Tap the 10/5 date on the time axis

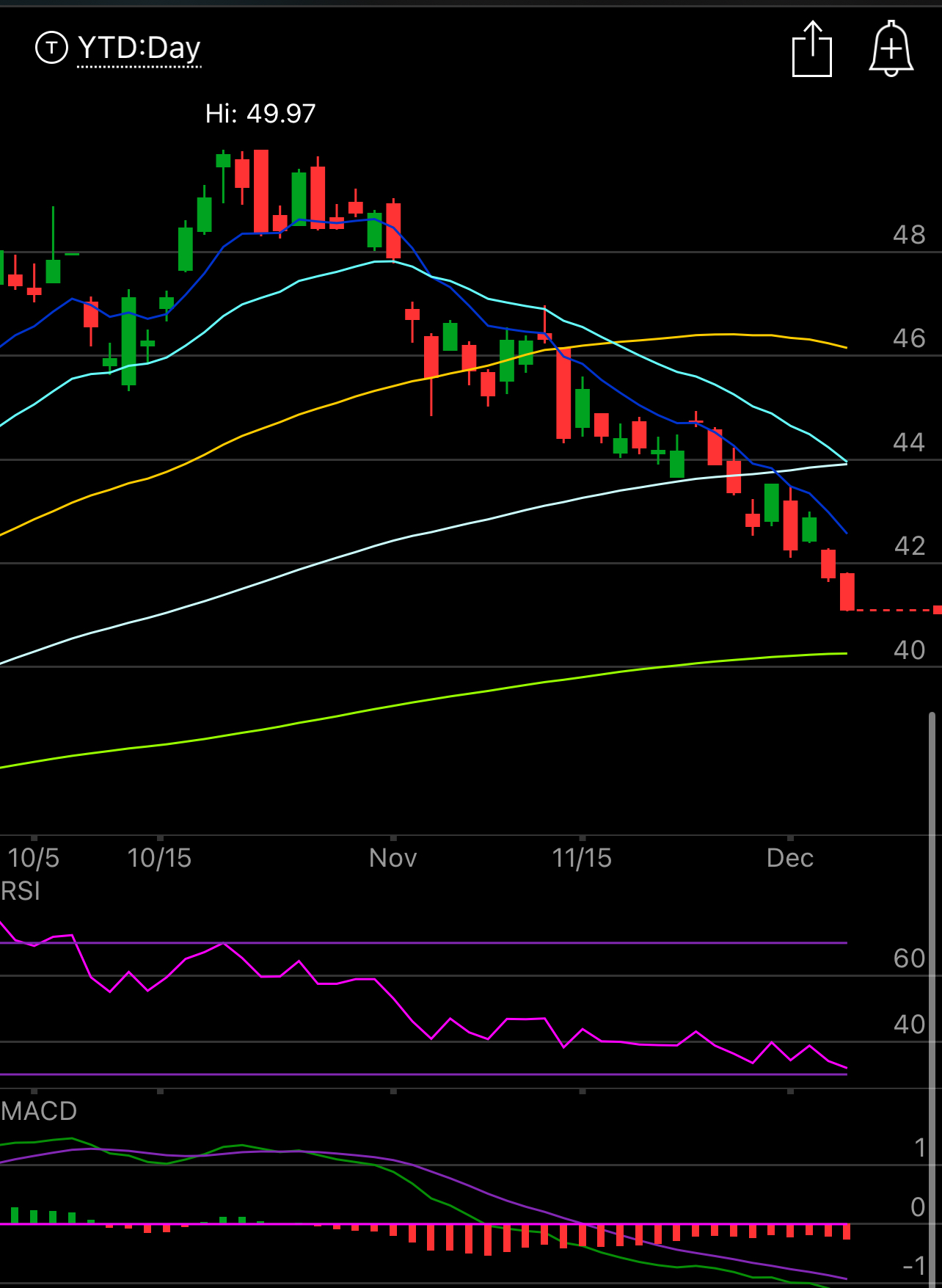pos(33,858)
